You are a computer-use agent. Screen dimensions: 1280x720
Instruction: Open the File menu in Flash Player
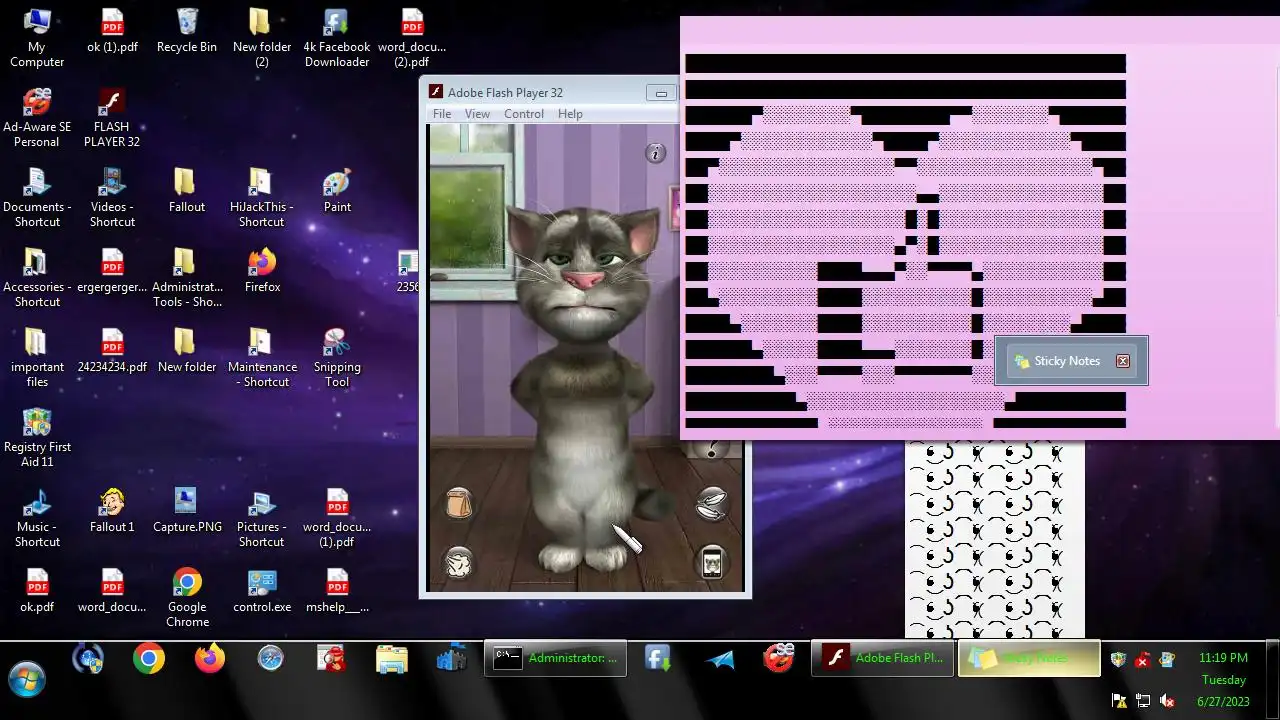[x=441, y=114]
